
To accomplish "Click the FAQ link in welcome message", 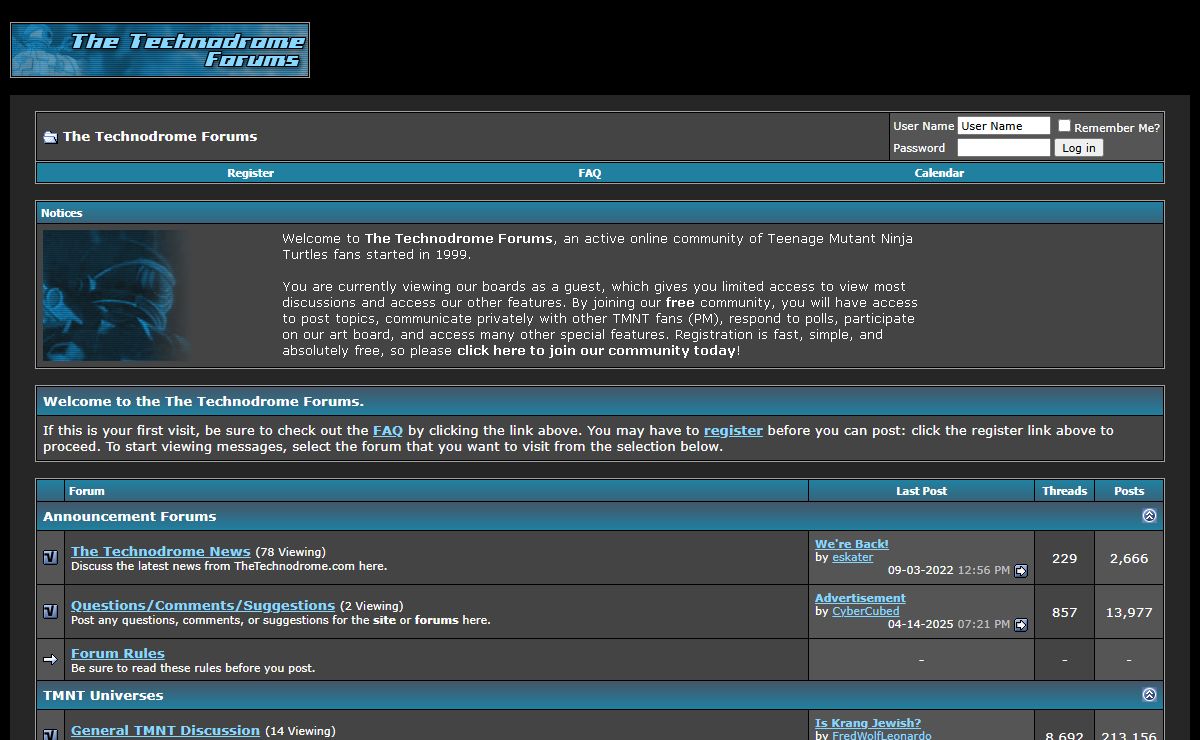I will click(388, 430).
